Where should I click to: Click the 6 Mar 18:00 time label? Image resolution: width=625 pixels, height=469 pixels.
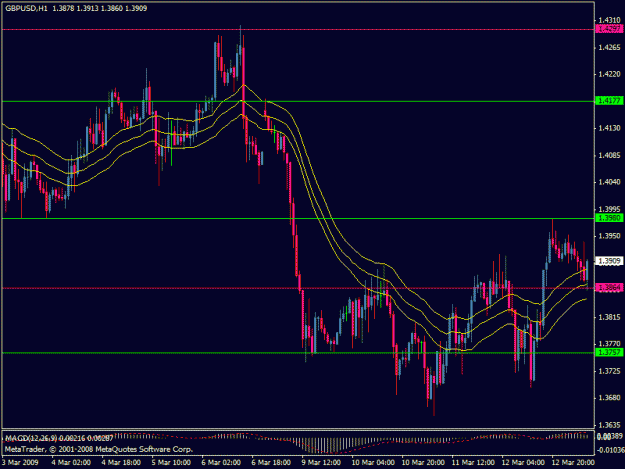[271, 462]
